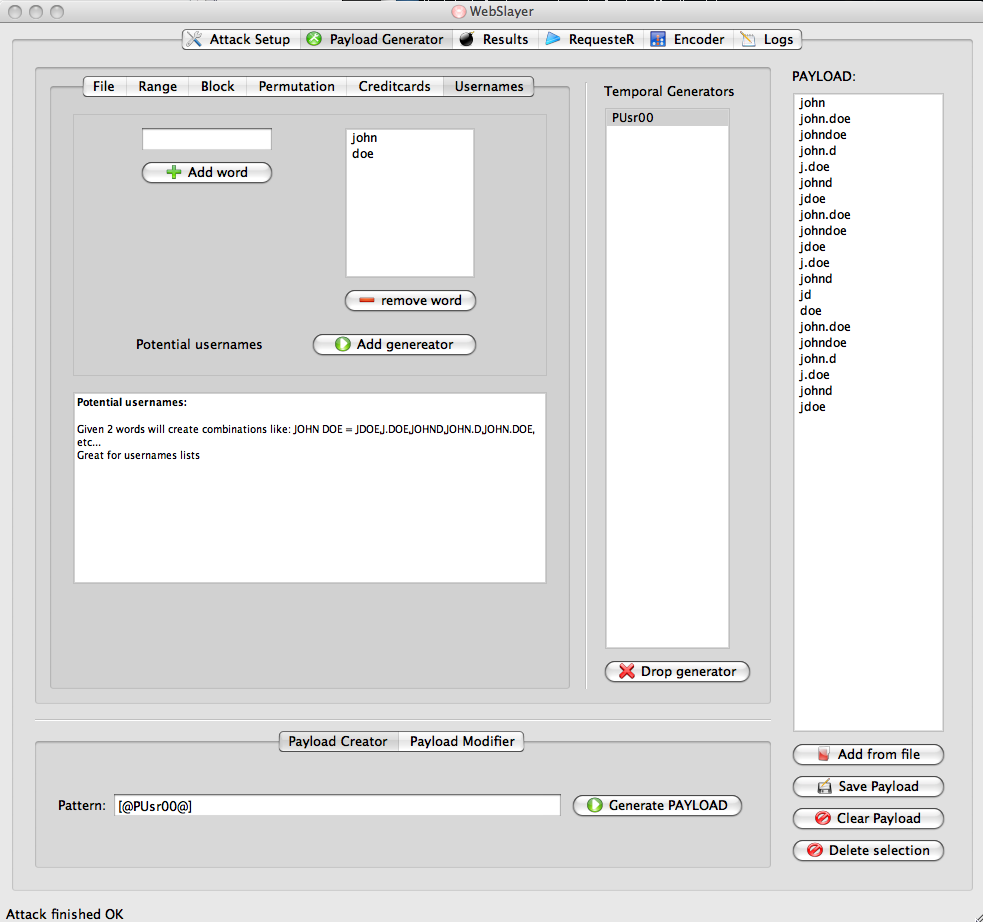Click the red minus remove word icon
983x922 pixels.
point(366,301)
